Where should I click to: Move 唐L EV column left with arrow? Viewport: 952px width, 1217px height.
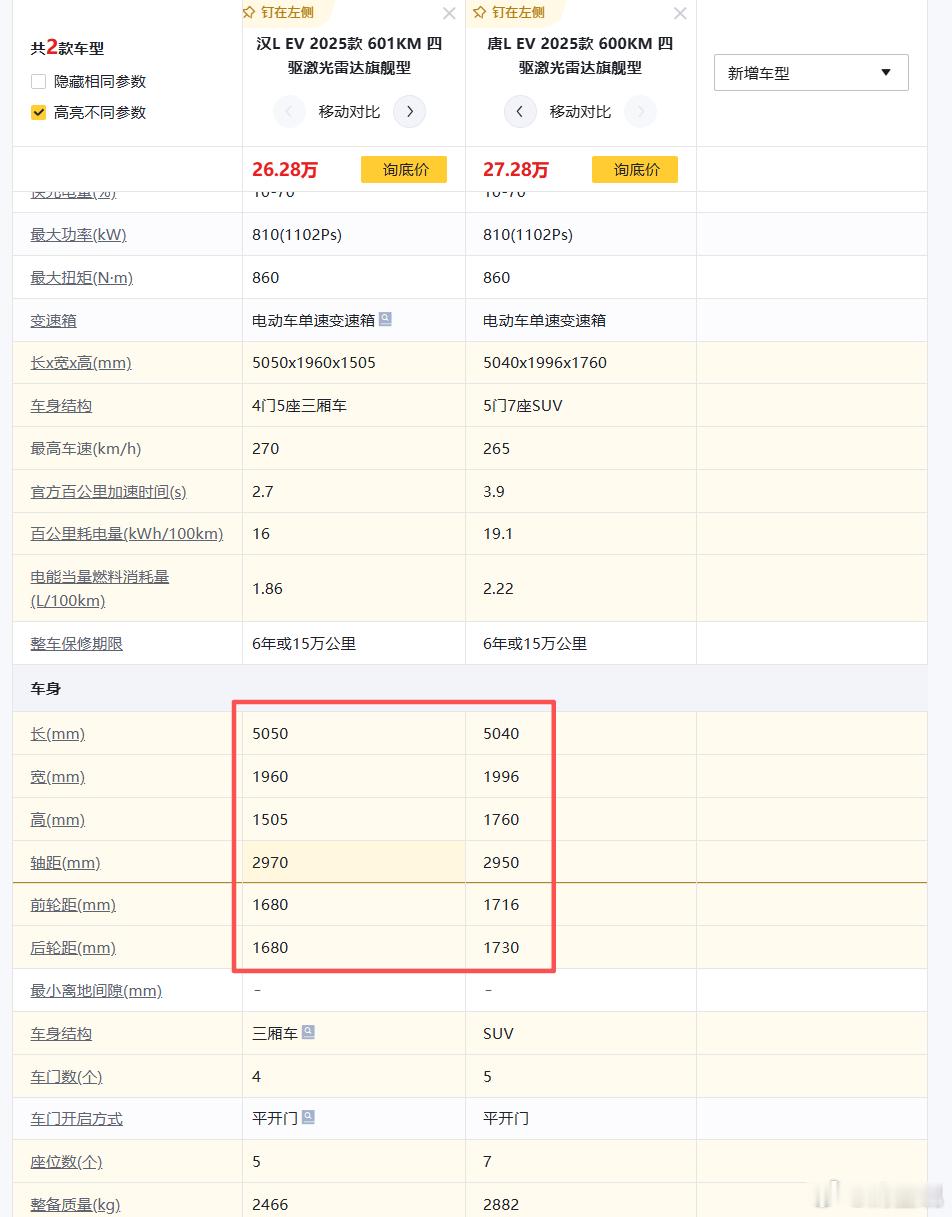point(520,111)
